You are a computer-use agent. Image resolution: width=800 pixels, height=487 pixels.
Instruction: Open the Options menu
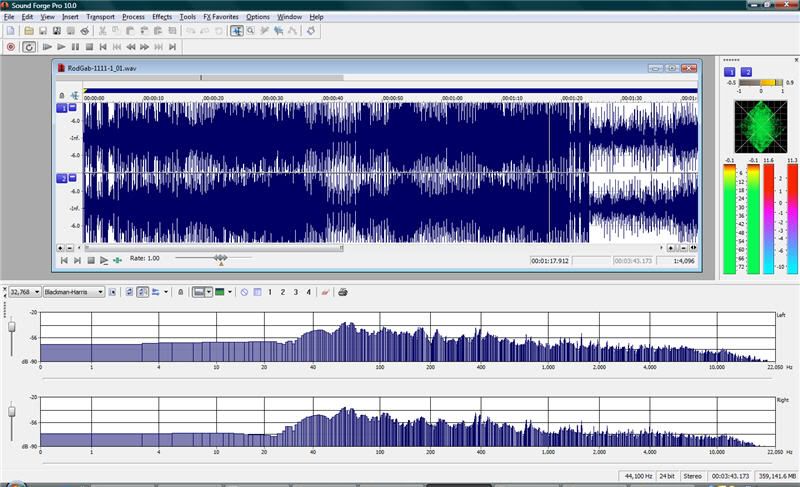258,17
